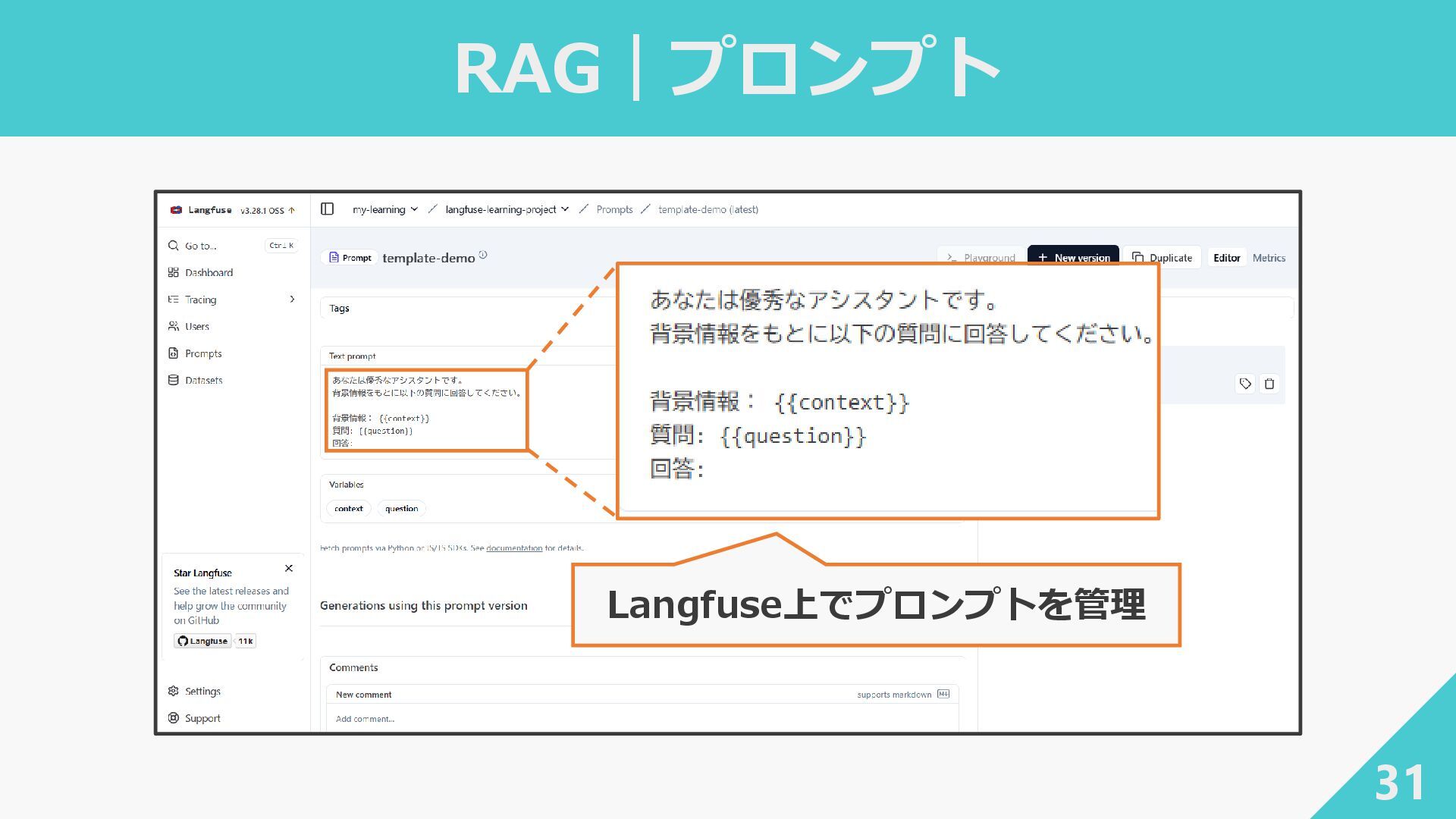Open the my-learning organization dropdown
Viewport: 1456px width, 819px height.
(x=385, y=209)
